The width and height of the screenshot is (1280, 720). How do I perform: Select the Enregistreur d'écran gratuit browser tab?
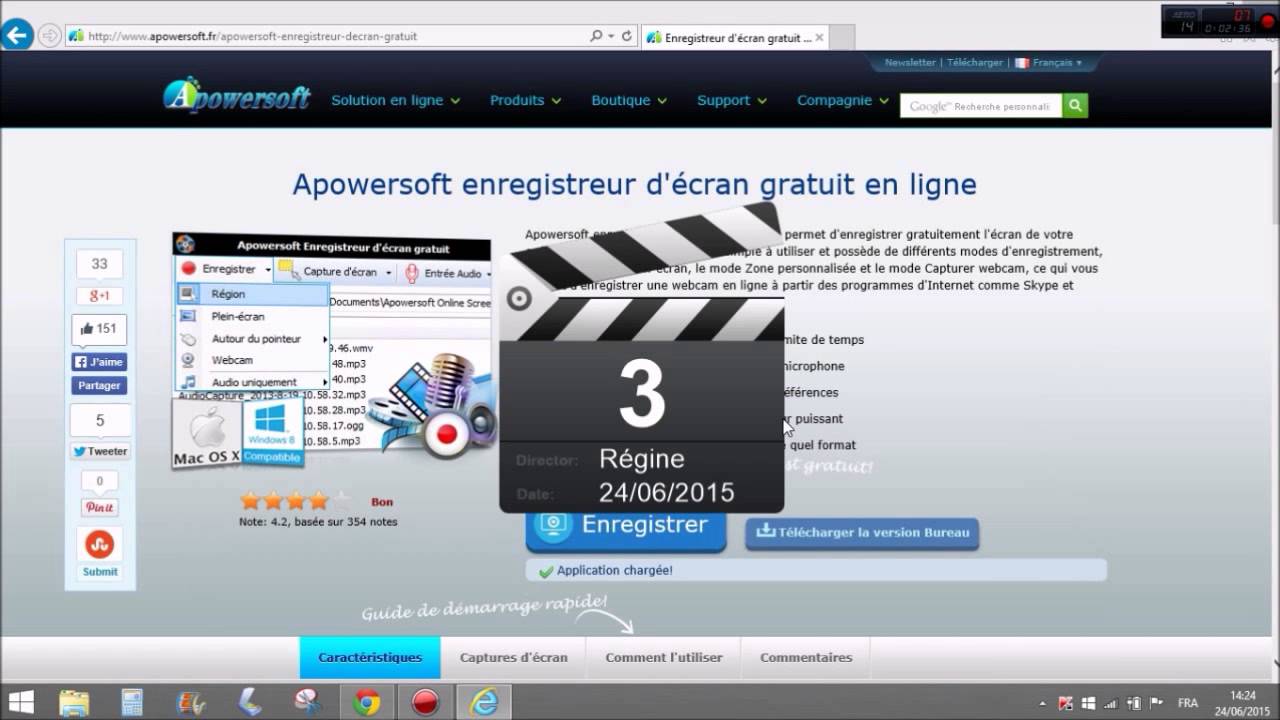734,38
